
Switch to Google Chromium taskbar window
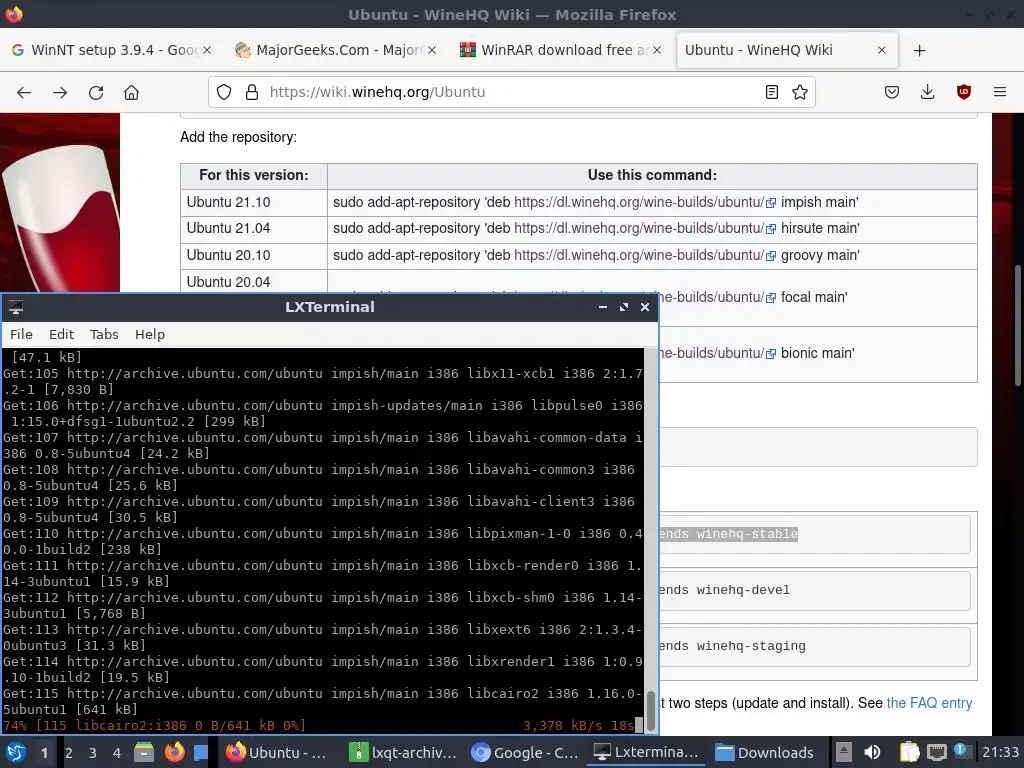pos(525,752)
